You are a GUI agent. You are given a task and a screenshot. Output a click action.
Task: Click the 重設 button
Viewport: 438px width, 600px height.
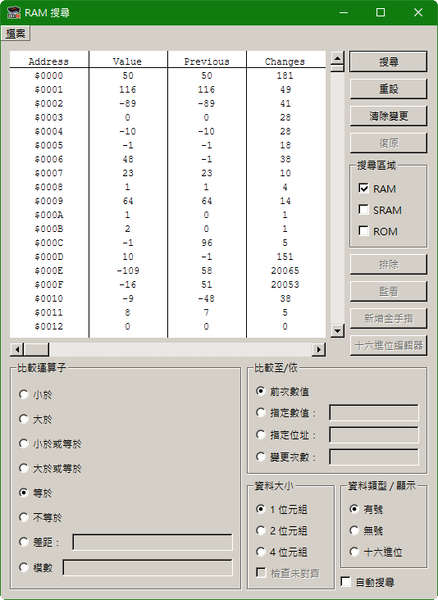click(388, 89)
